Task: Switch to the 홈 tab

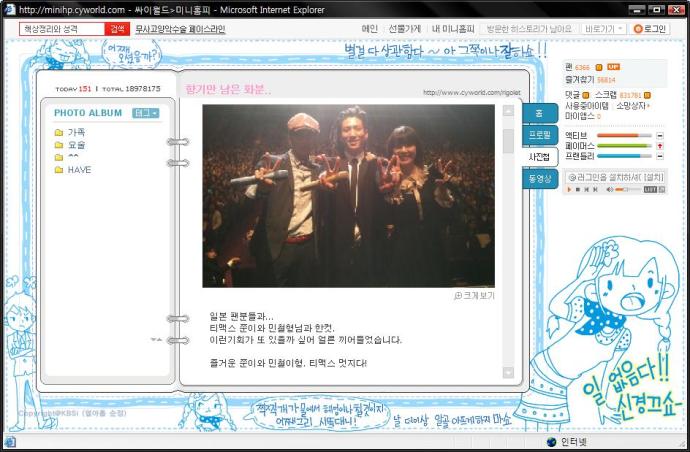Action: (540, 114)
